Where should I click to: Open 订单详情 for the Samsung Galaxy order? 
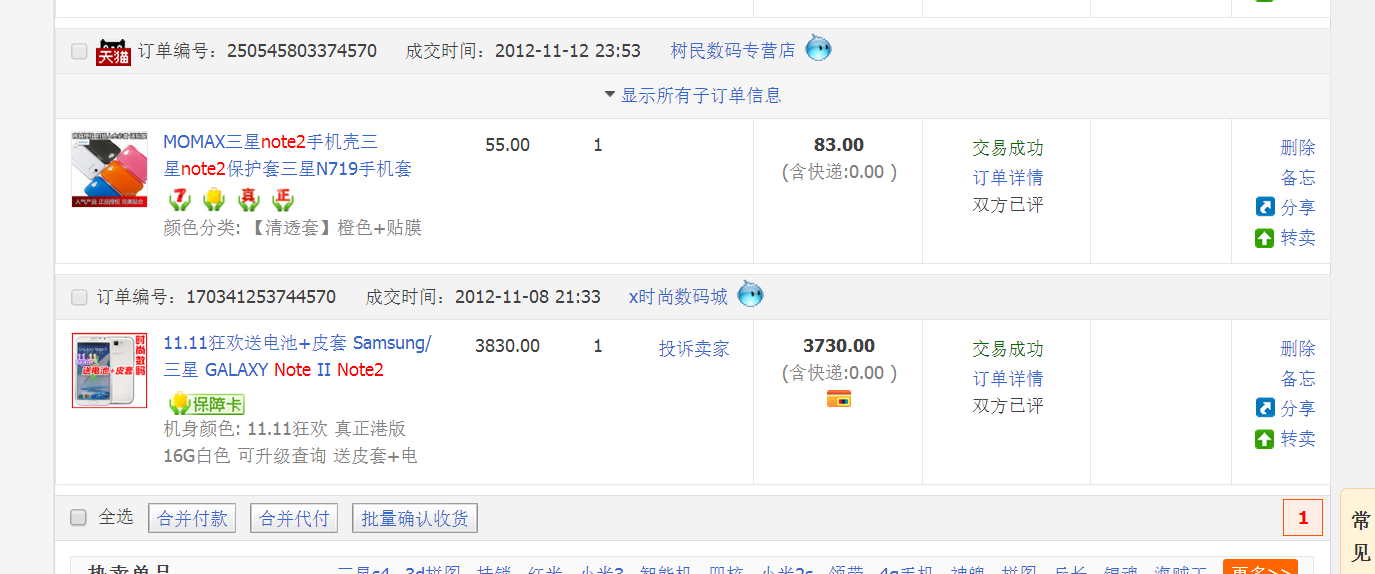[1007, 378]
